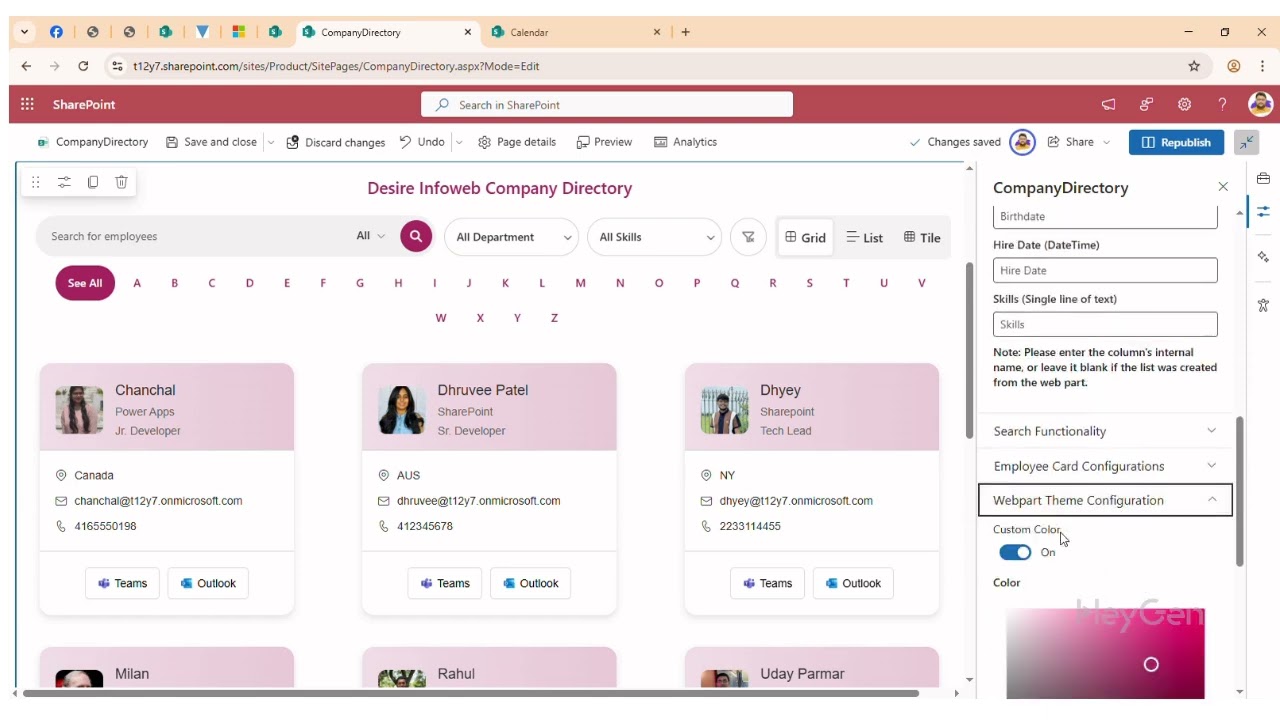The image size is (1280, 720).
Task: Collapse the content pane with arrows icon
Action: [x=1247, y=142]
